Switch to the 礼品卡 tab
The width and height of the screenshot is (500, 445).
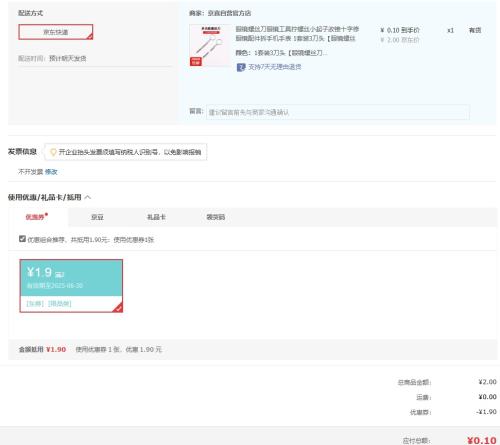click(x=156, y=217)
